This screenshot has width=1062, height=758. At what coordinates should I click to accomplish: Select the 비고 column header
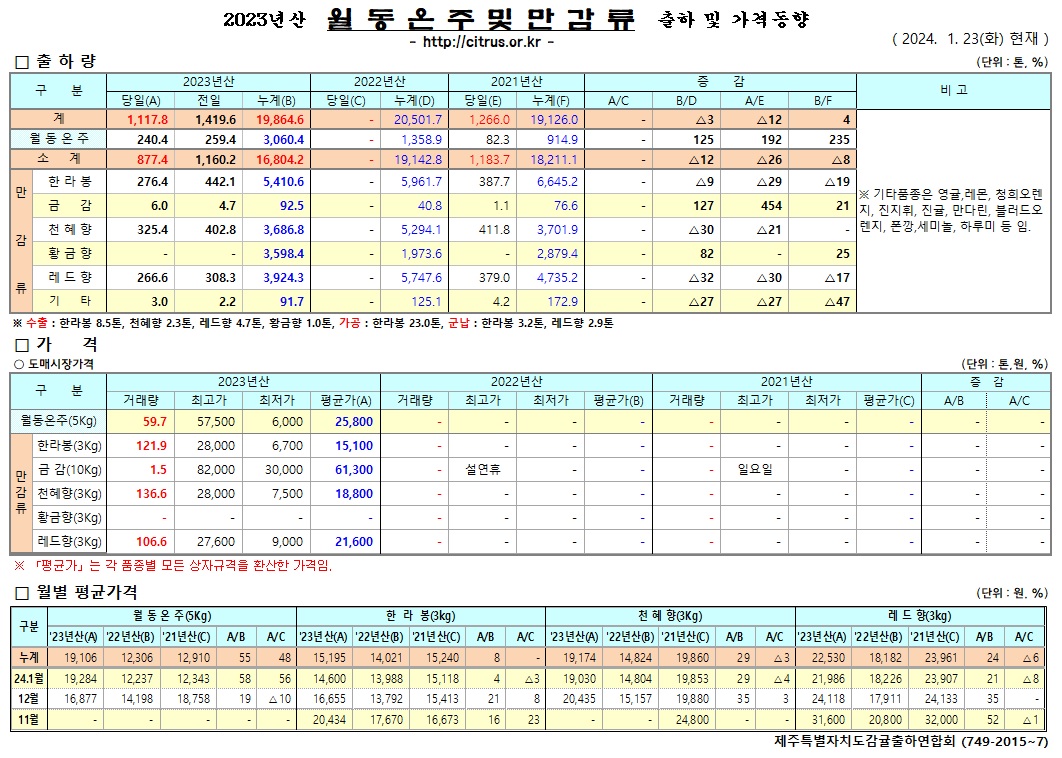[953, 90]
